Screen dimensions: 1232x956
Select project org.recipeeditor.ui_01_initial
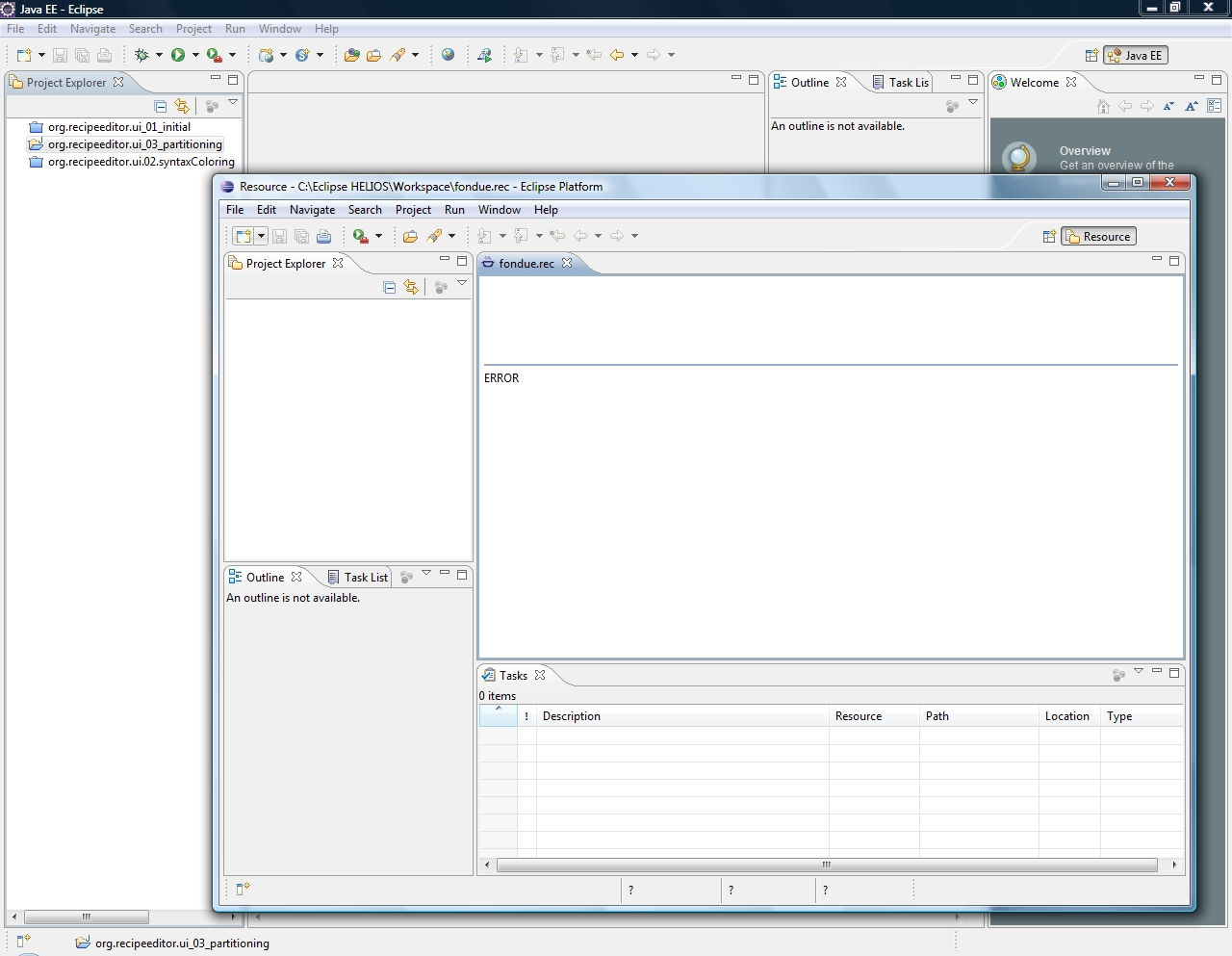119,127
